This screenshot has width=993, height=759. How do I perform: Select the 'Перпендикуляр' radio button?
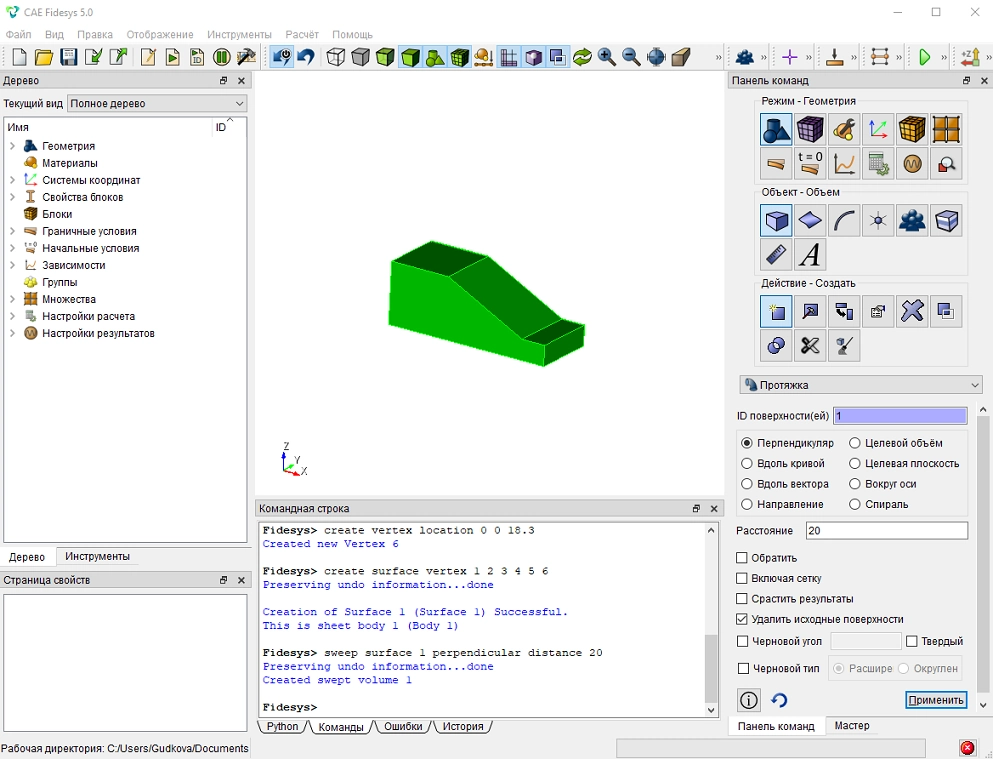747,443
